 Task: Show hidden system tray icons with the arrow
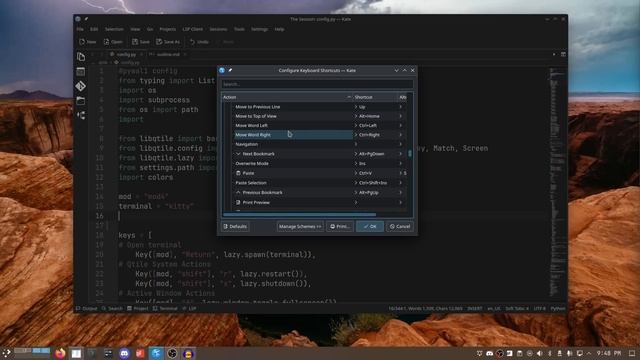pos(589,353)
